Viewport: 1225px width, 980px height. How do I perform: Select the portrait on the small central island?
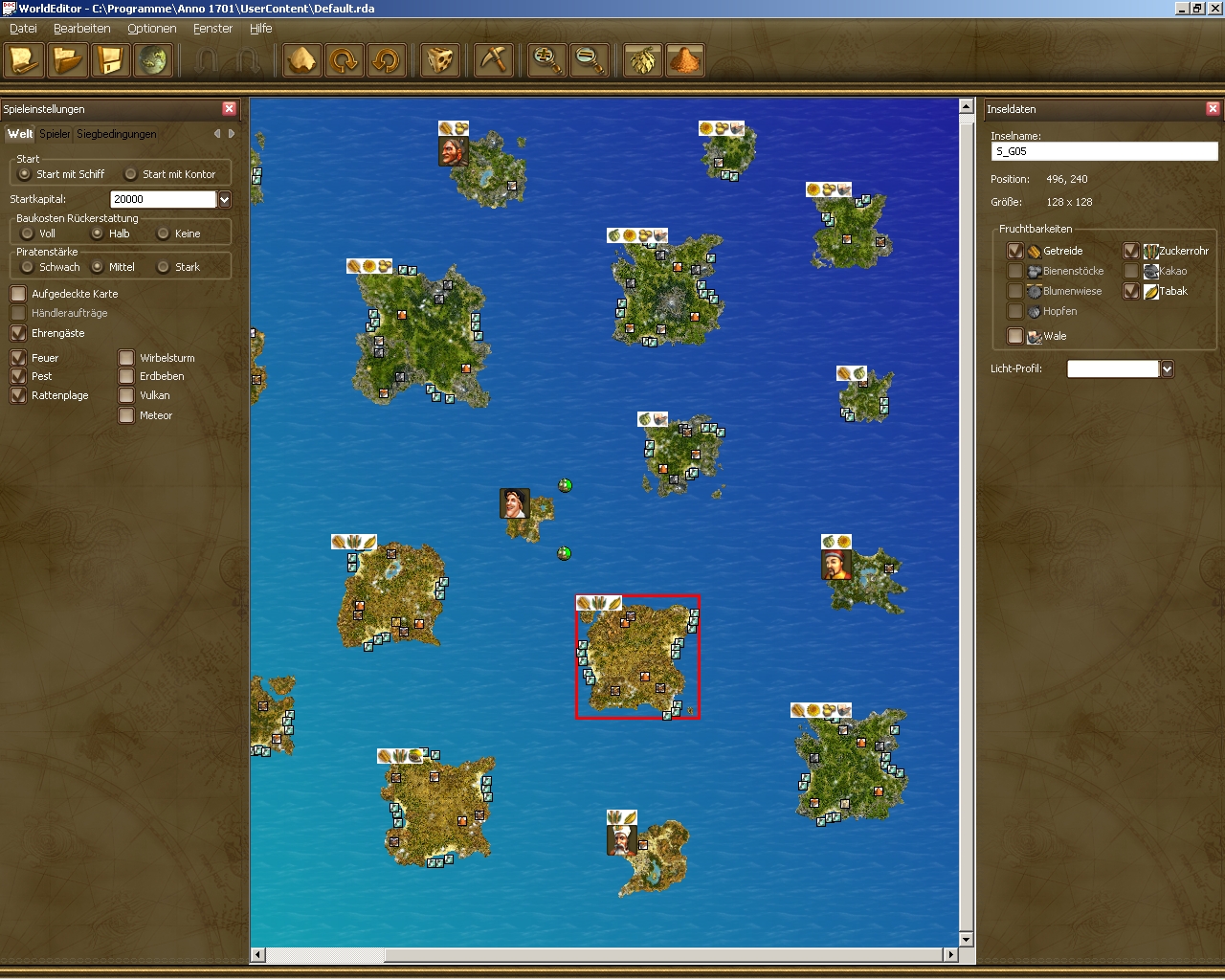coord(515,503)
